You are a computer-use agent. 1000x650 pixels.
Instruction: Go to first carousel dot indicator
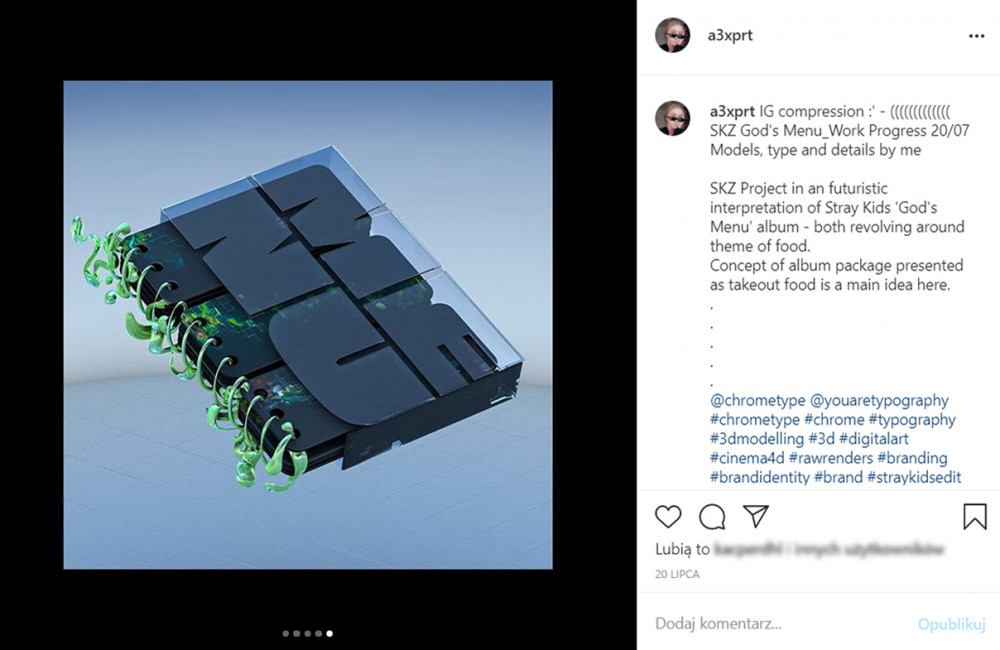coord(286,633)
